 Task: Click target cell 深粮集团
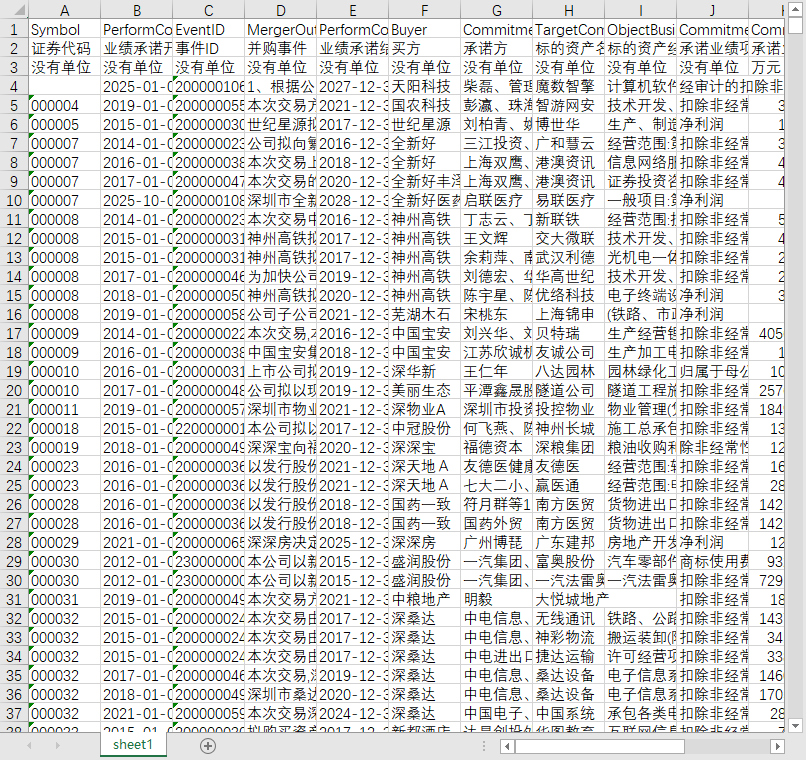[569, 448]
